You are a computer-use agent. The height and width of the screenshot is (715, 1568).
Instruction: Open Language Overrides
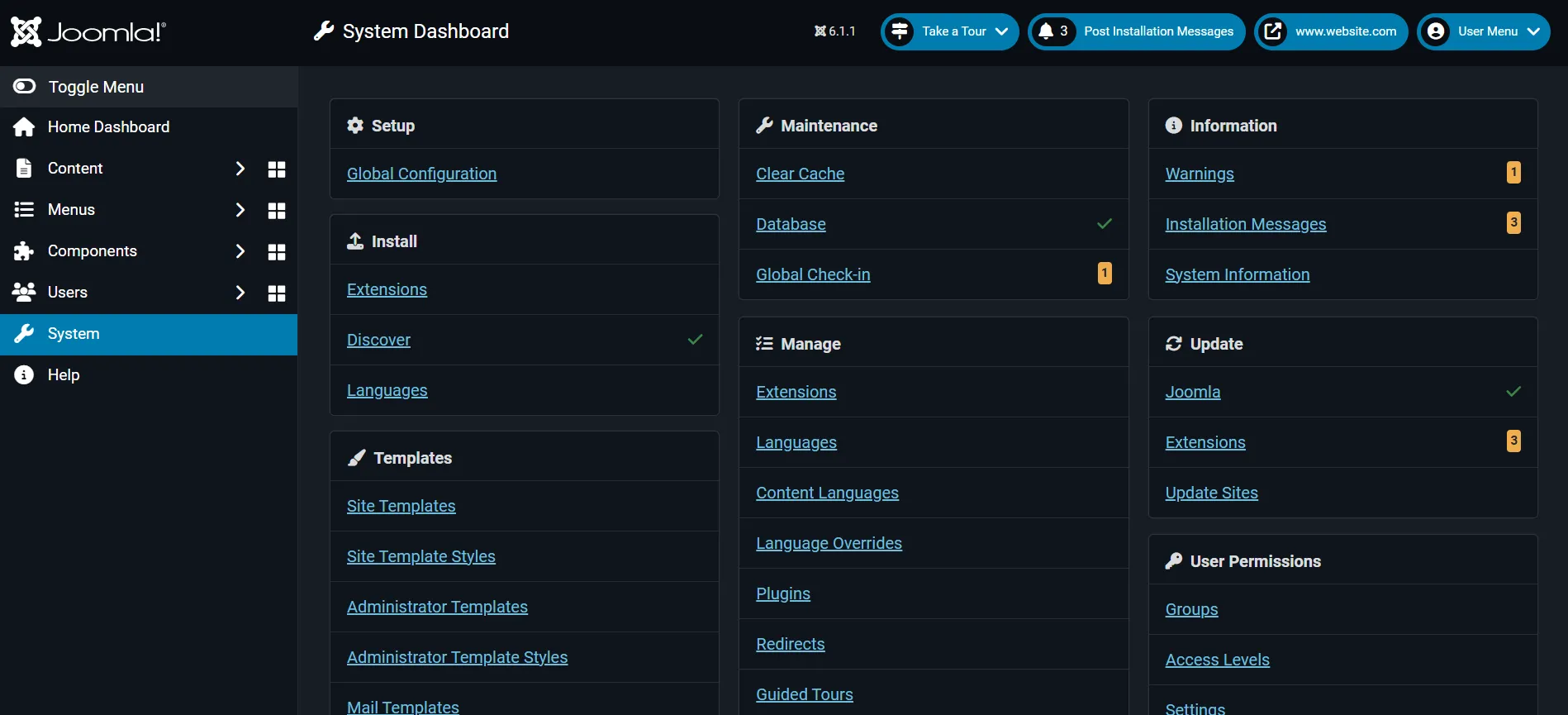829,543
